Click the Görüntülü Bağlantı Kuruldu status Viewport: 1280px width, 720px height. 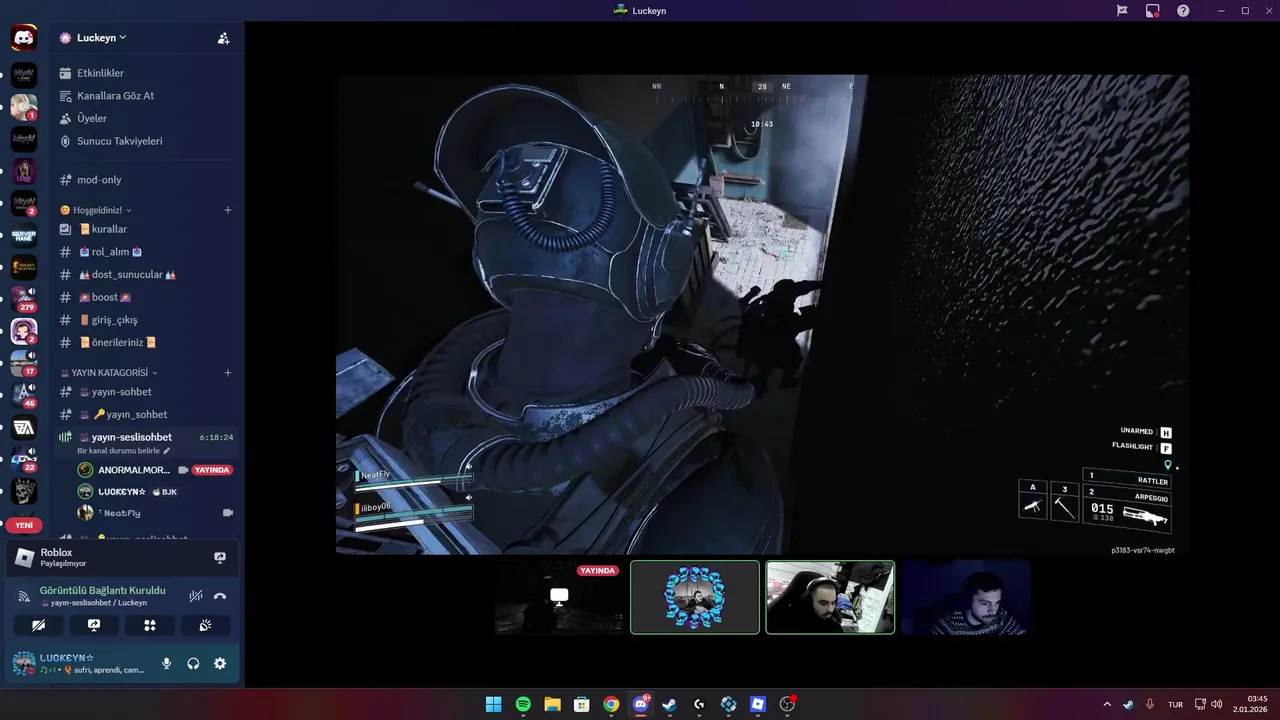(x=102, y=590)
